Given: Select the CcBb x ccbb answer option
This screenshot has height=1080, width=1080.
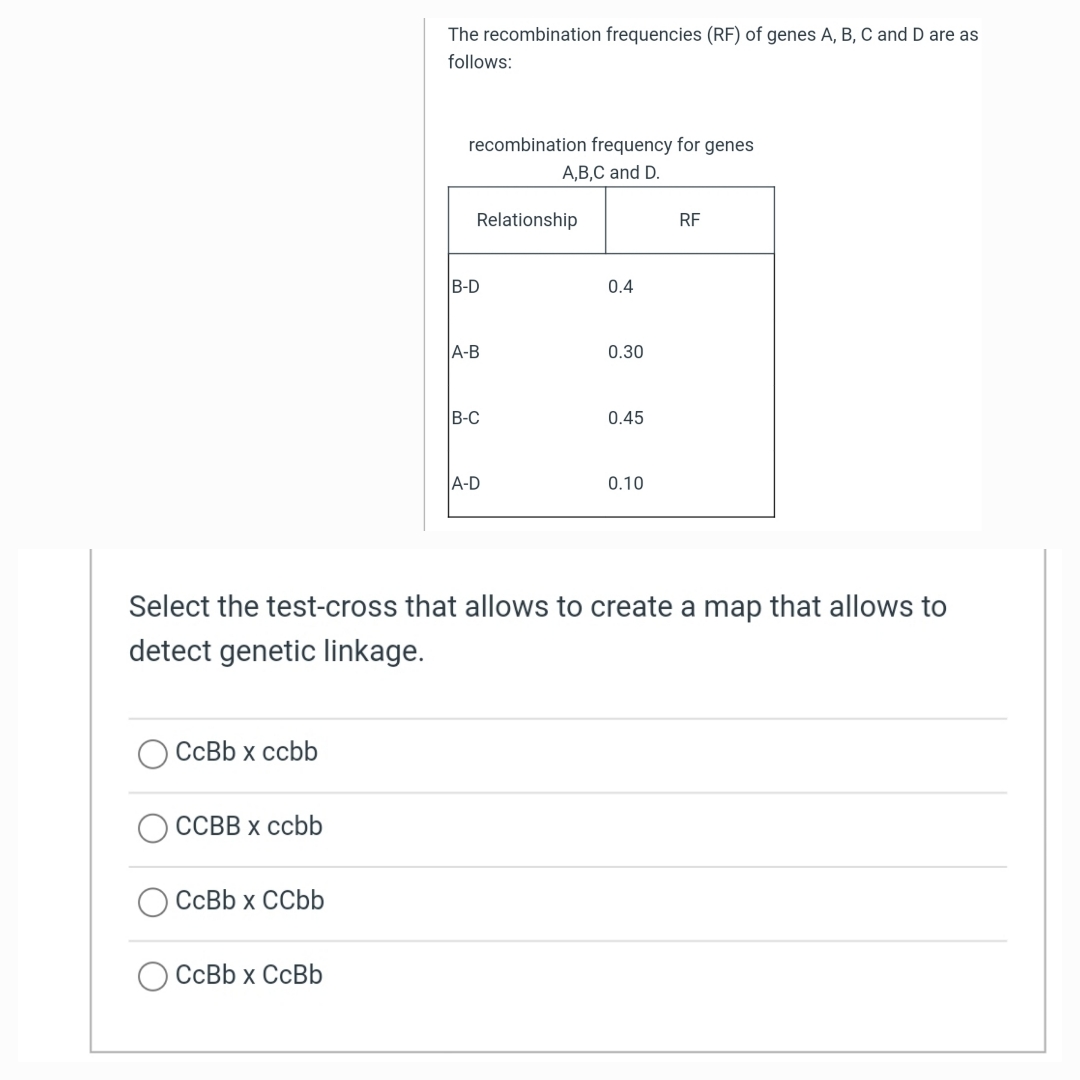Looking at the screenshot, I should click(152, 754).
